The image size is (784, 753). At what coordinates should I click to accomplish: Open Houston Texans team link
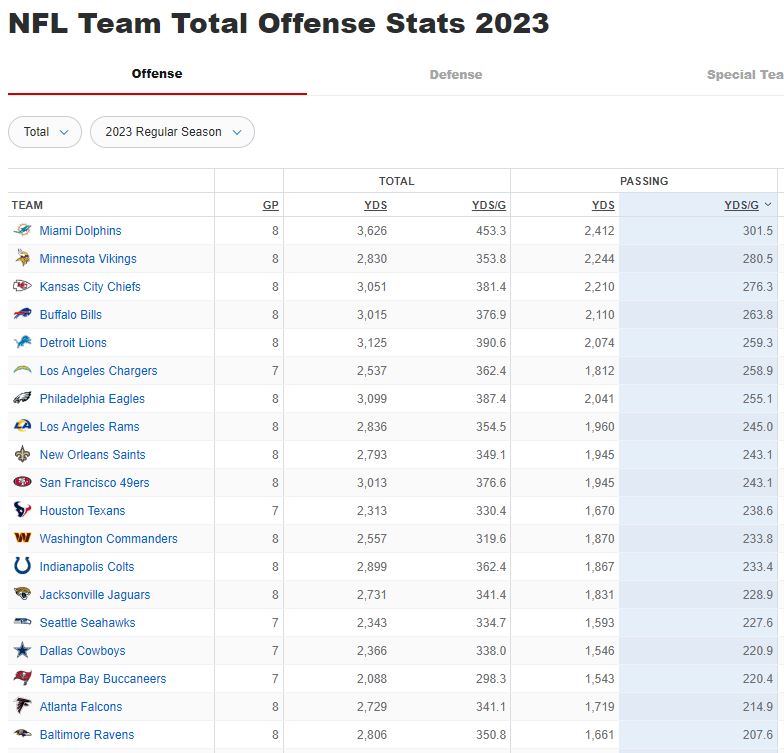point(82,510)
